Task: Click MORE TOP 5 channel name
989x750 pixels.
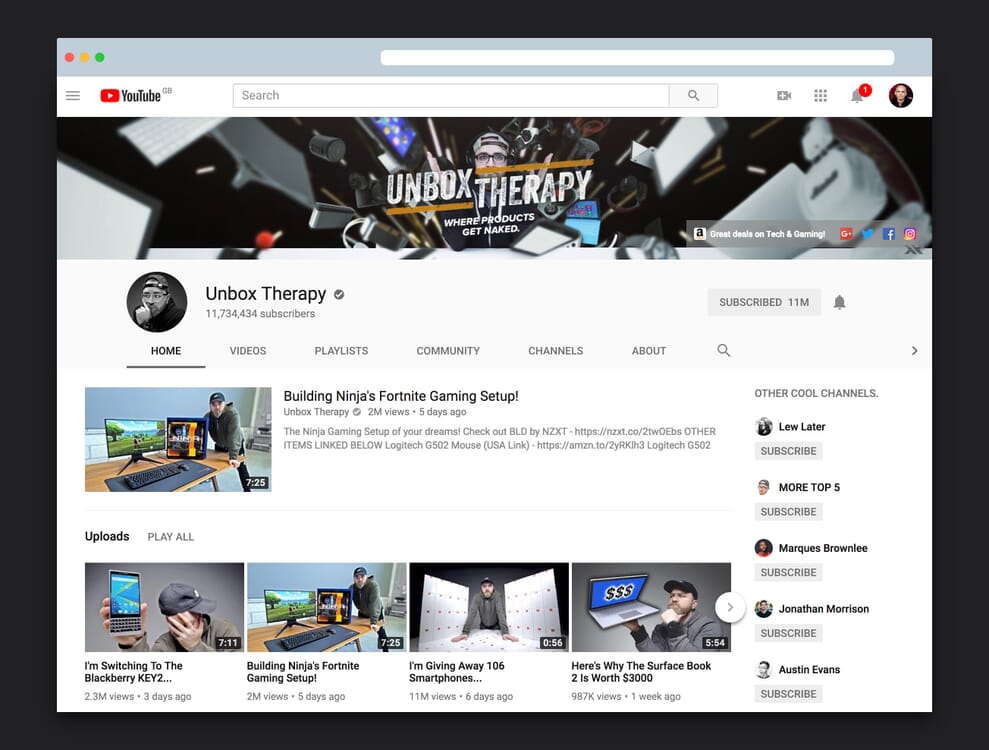Action: click(x=809, y=487)
